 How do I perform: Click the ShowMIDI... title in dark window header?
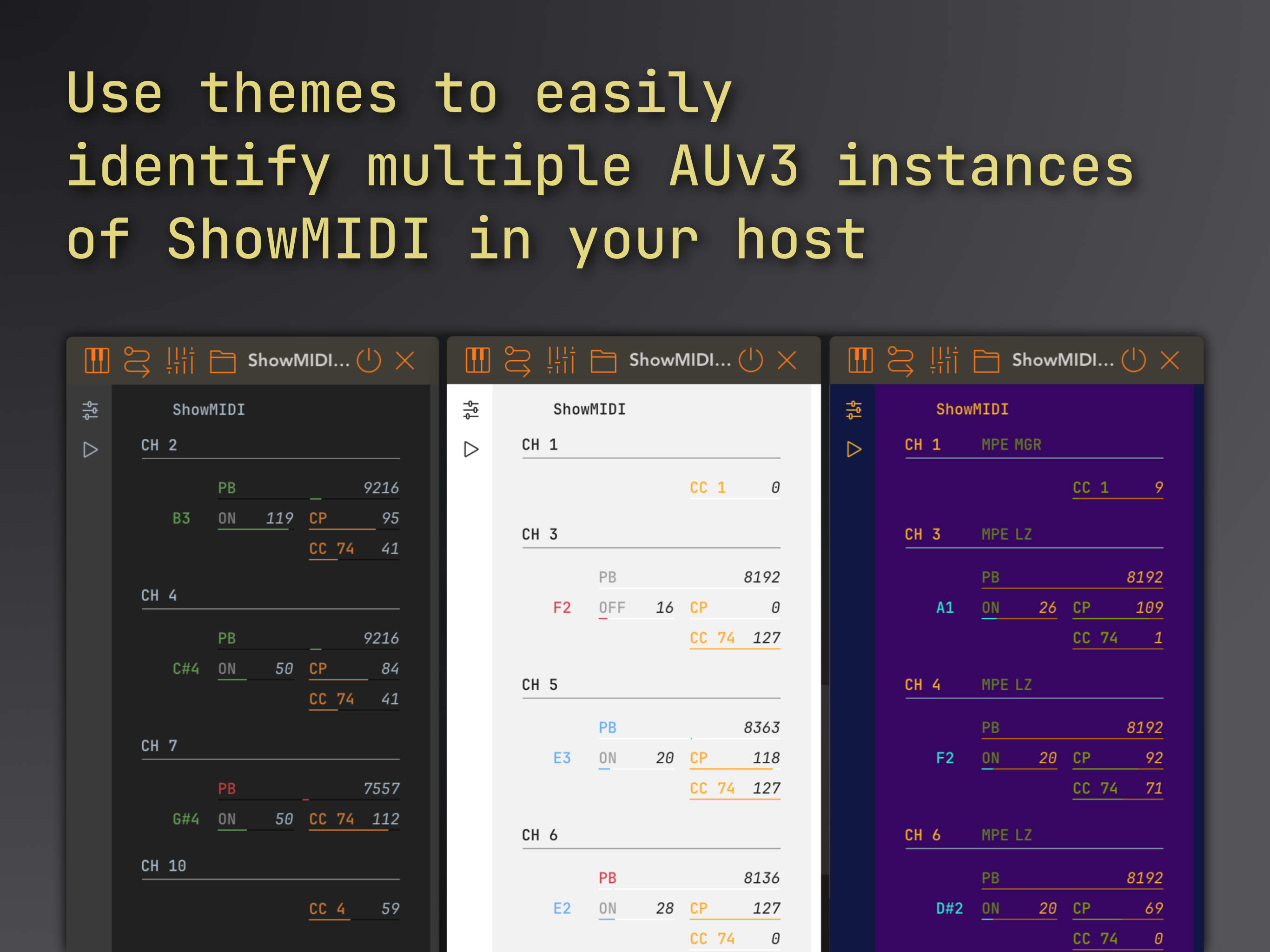[298, 361]
